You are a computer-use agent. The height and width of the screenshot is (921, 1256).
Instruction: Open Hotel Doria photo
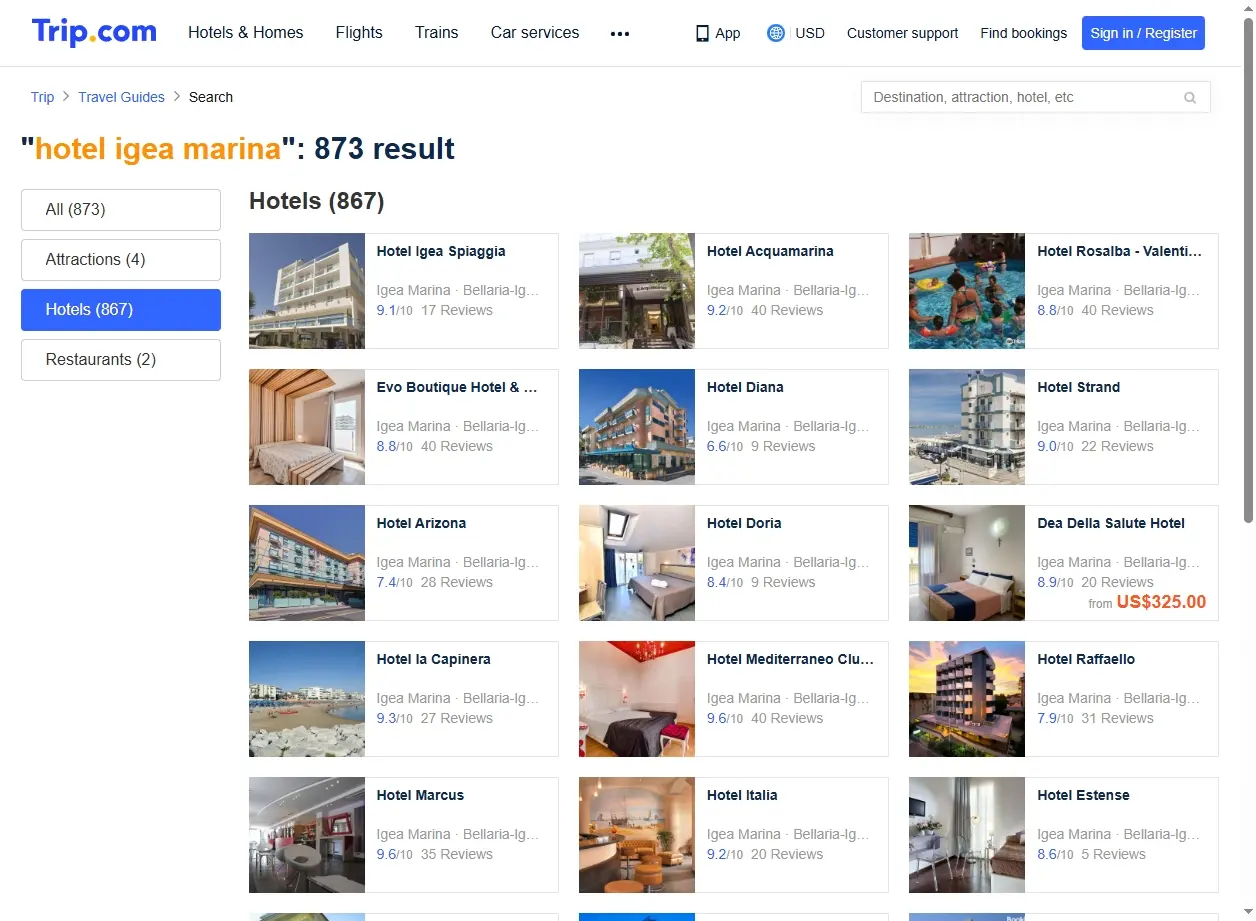coord(637,563)
